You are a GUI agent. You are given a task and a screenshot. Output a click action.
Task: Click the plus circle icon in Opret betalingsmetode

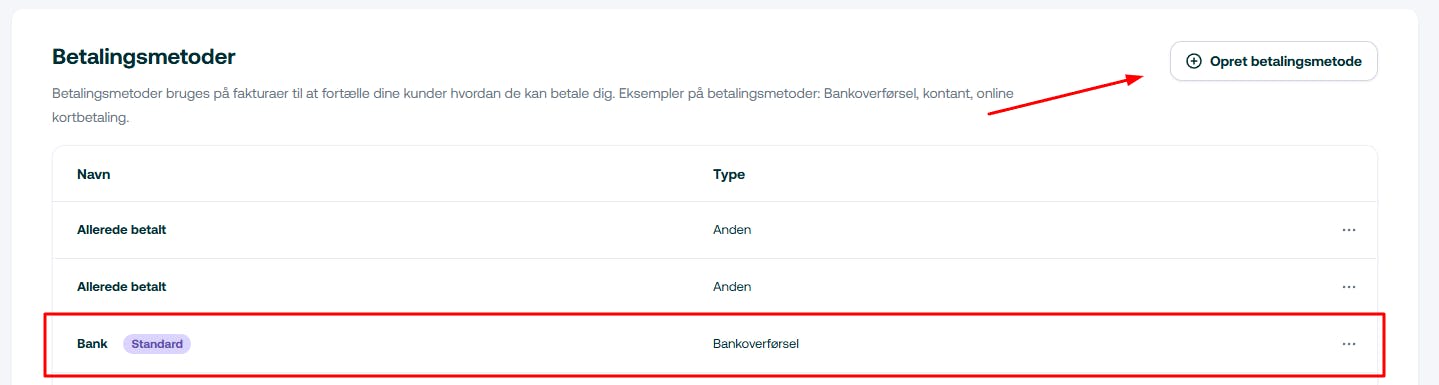[1193, 61]
